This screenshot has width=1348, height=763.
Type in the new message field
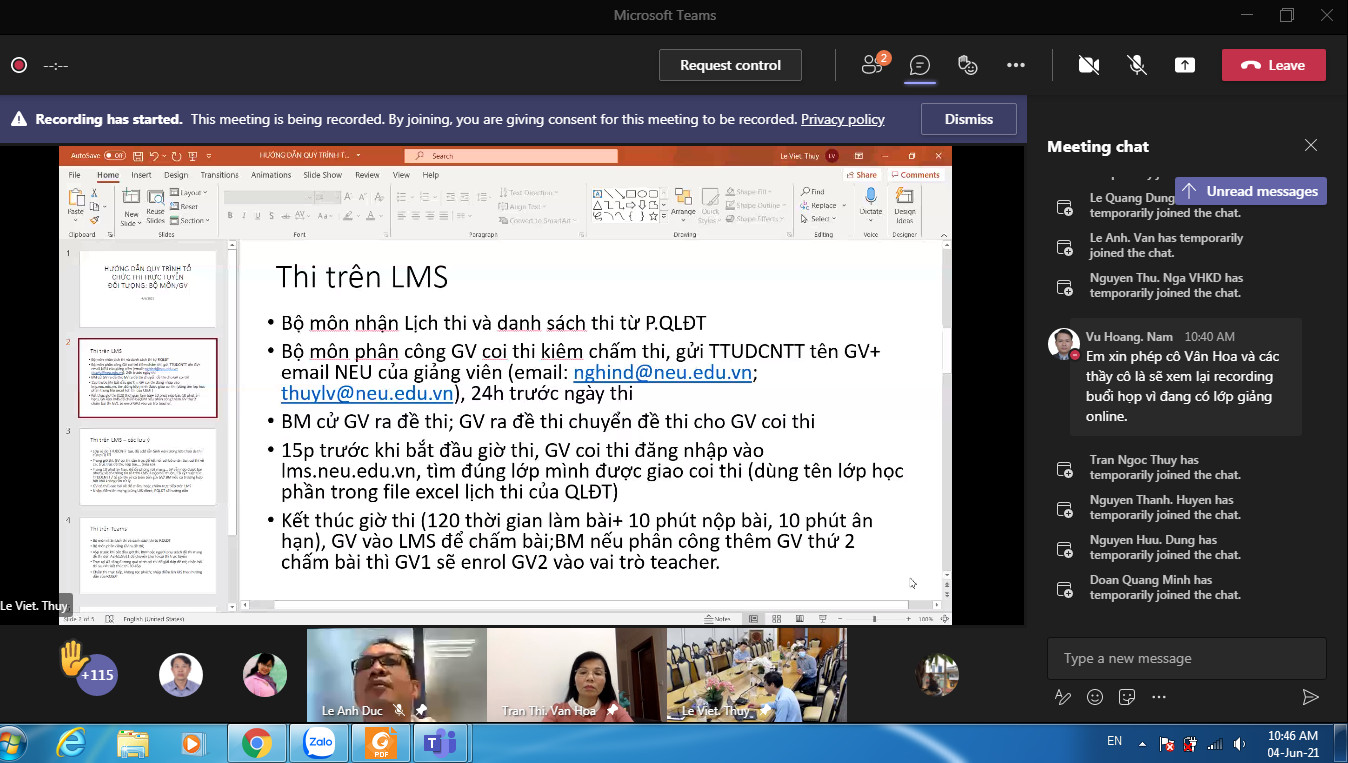[1185, 658]
